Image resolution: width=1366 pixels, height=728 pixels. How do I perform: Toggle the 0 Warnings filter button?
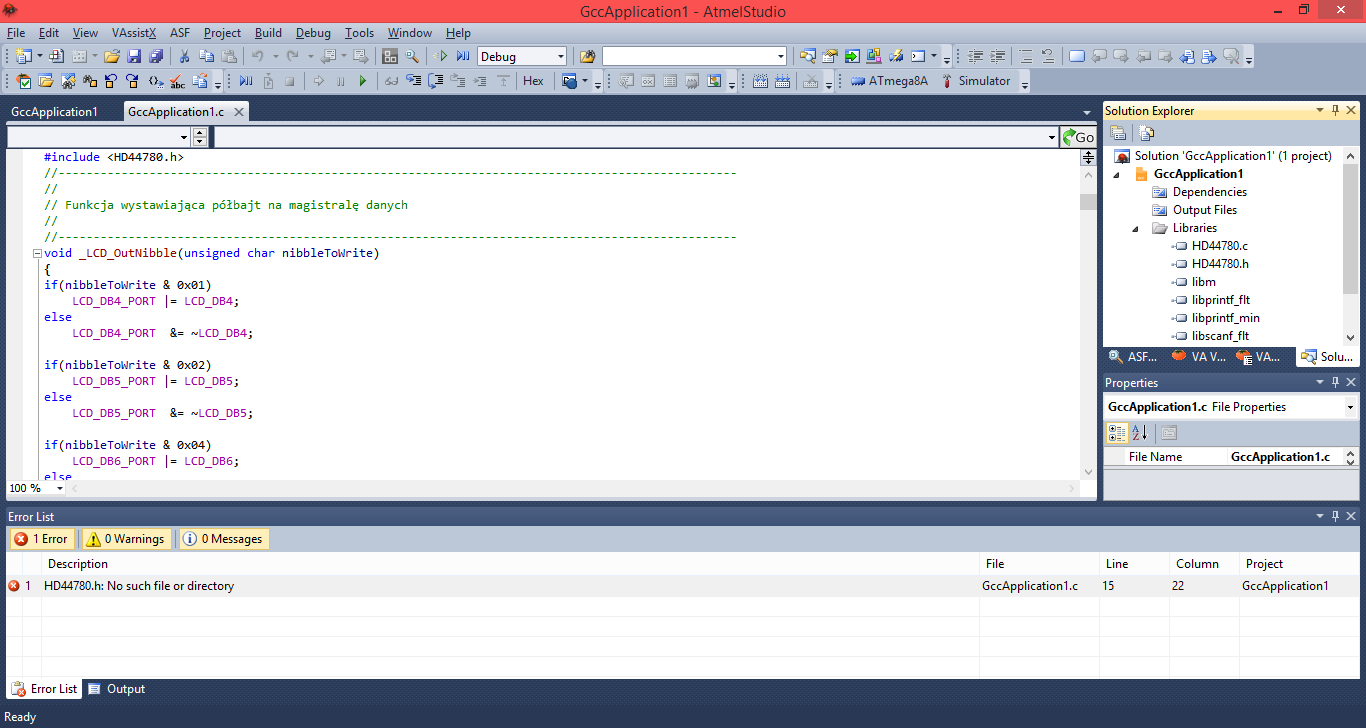pos(125,539)
